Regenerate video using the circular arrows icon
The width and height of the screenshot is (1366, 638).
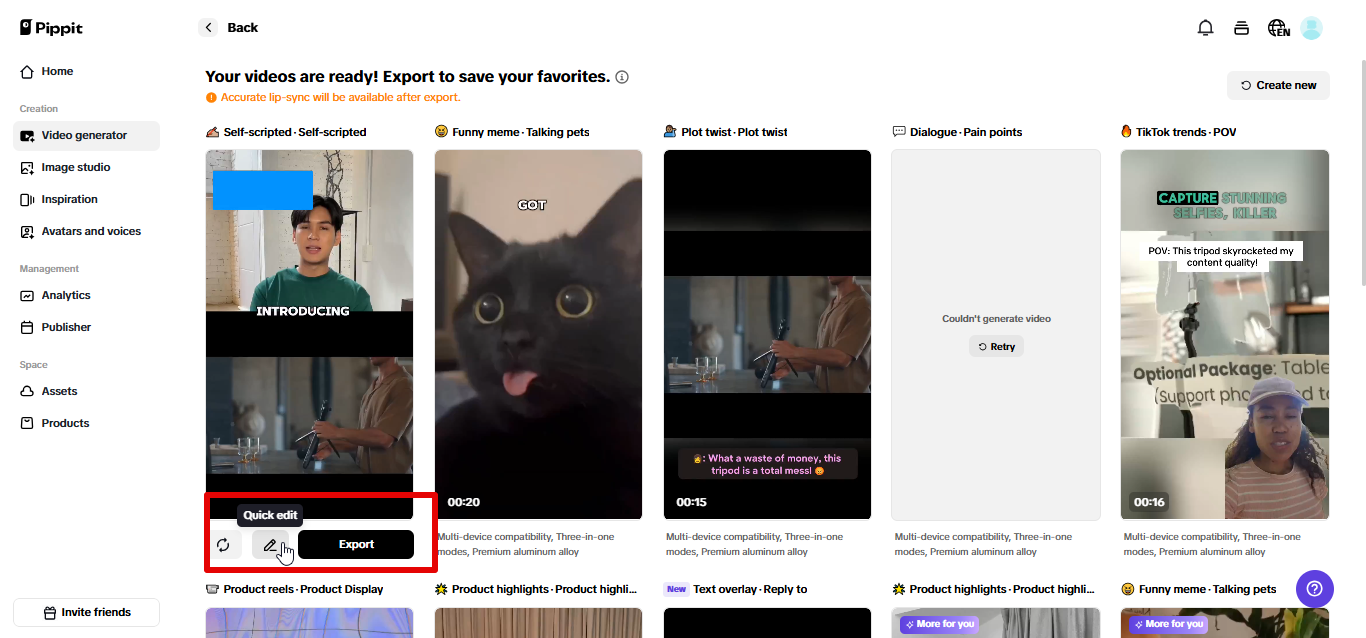pyautogui.click(x=224, y=544)
